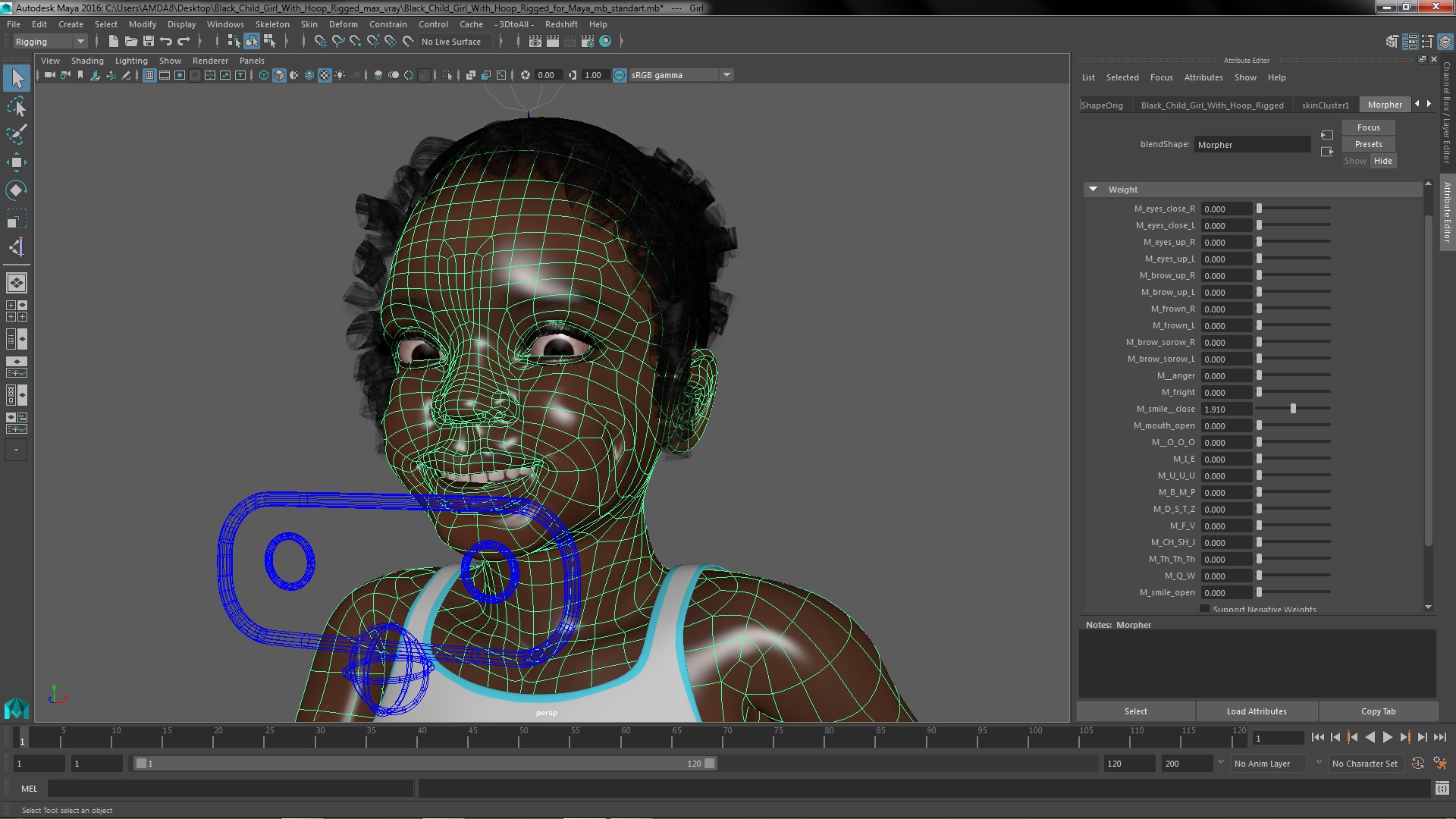Click the Select Camera icon in panel toolbar
The width and height of the screenshot is (1456, 819).
[x=49, y=75]
